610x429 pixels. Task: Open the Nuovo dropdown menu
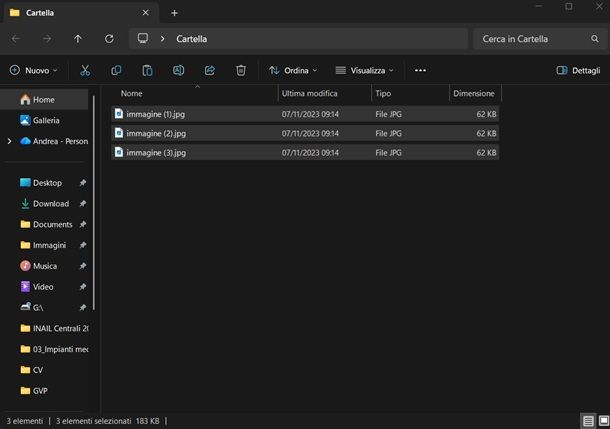click(33, 70)
